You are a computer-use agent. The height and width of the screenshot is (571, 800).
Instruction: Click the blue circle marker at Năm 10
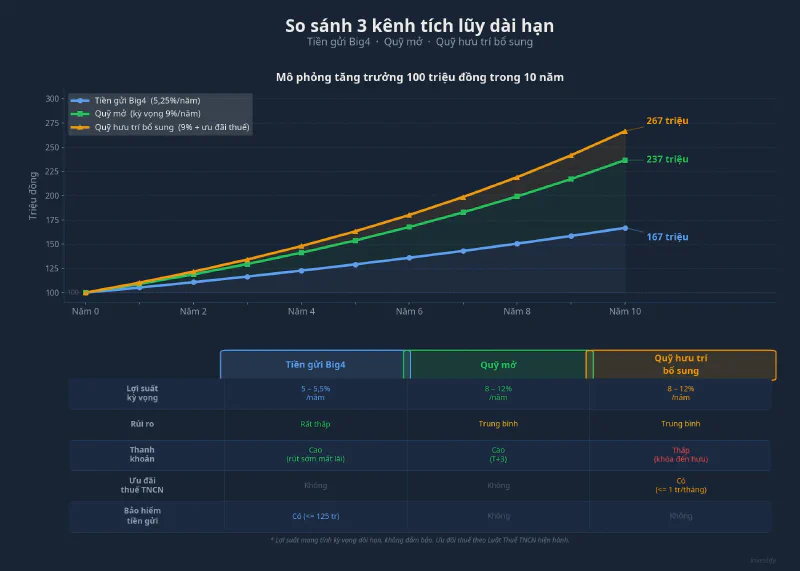coord(625,228)
